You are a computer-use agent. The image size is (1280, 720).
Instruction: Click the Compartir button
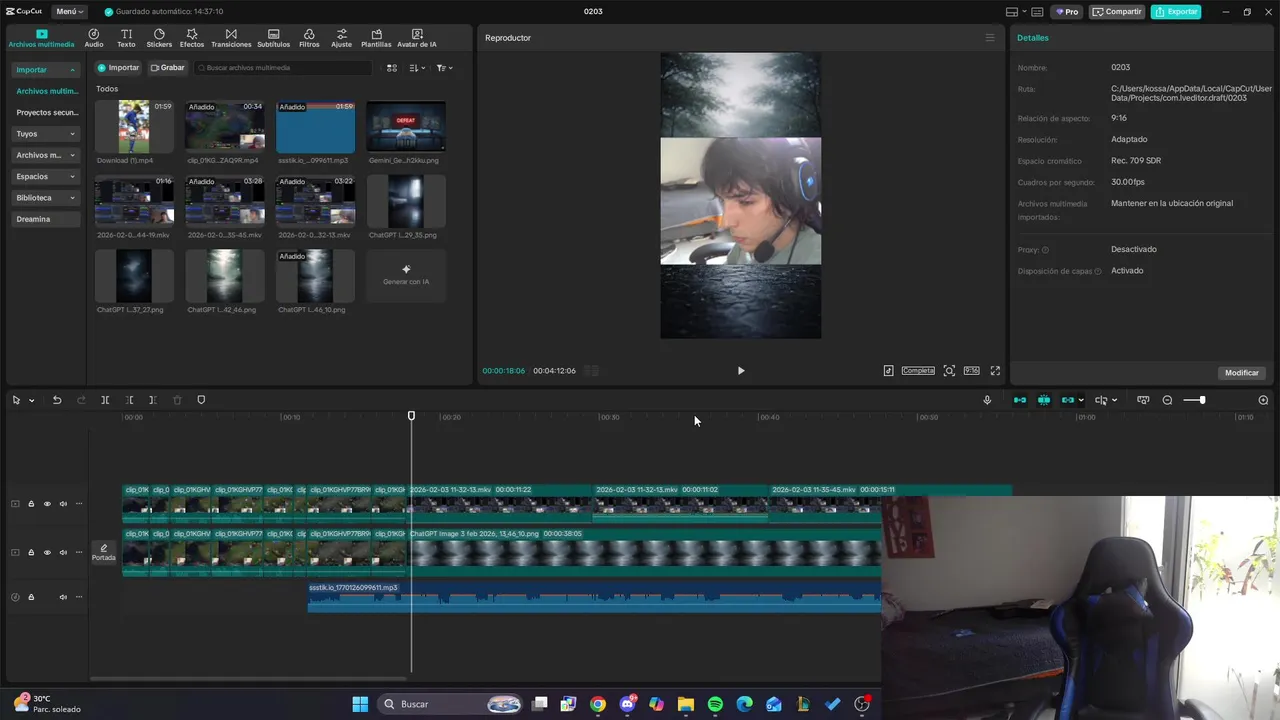point(1117,12)
